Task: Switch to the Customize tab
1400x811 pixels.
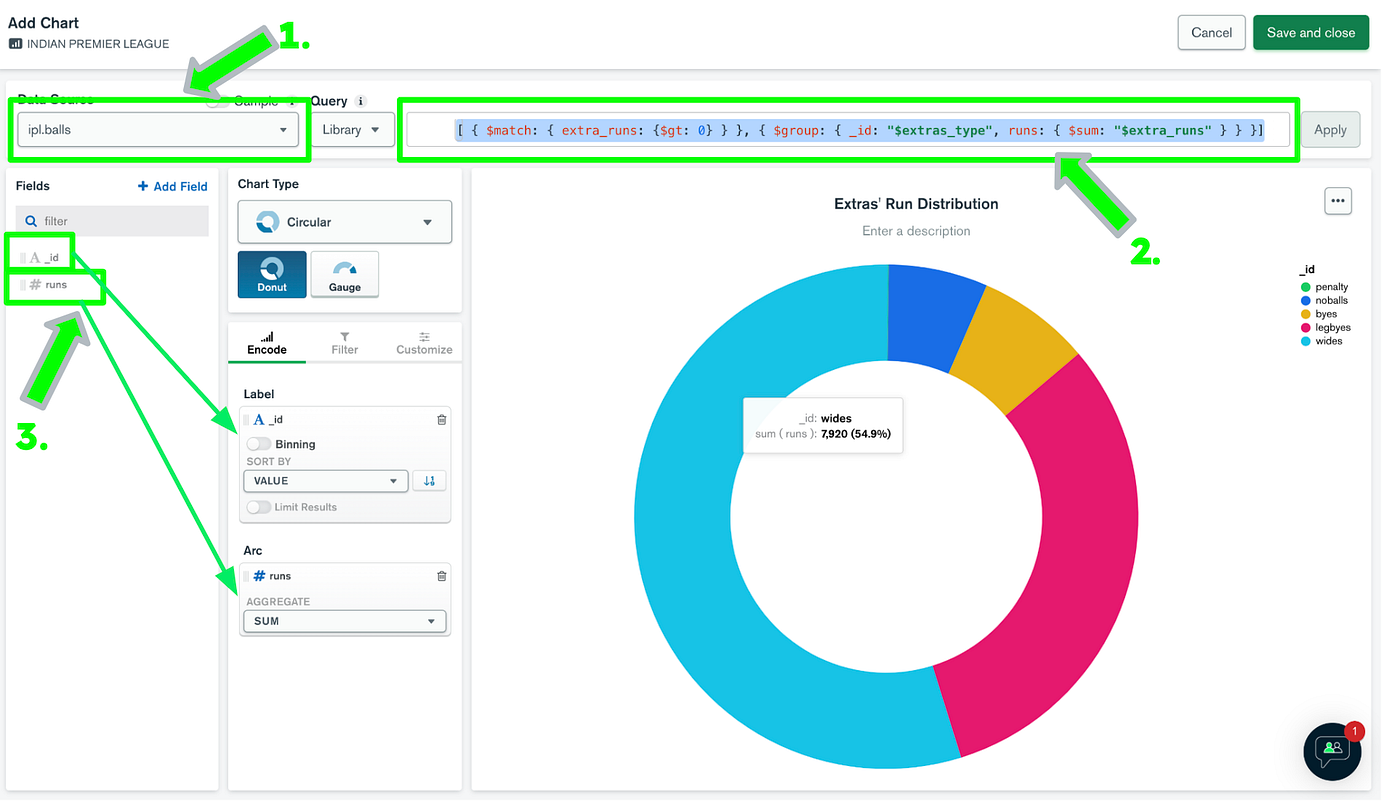Action: coord(424,344)
